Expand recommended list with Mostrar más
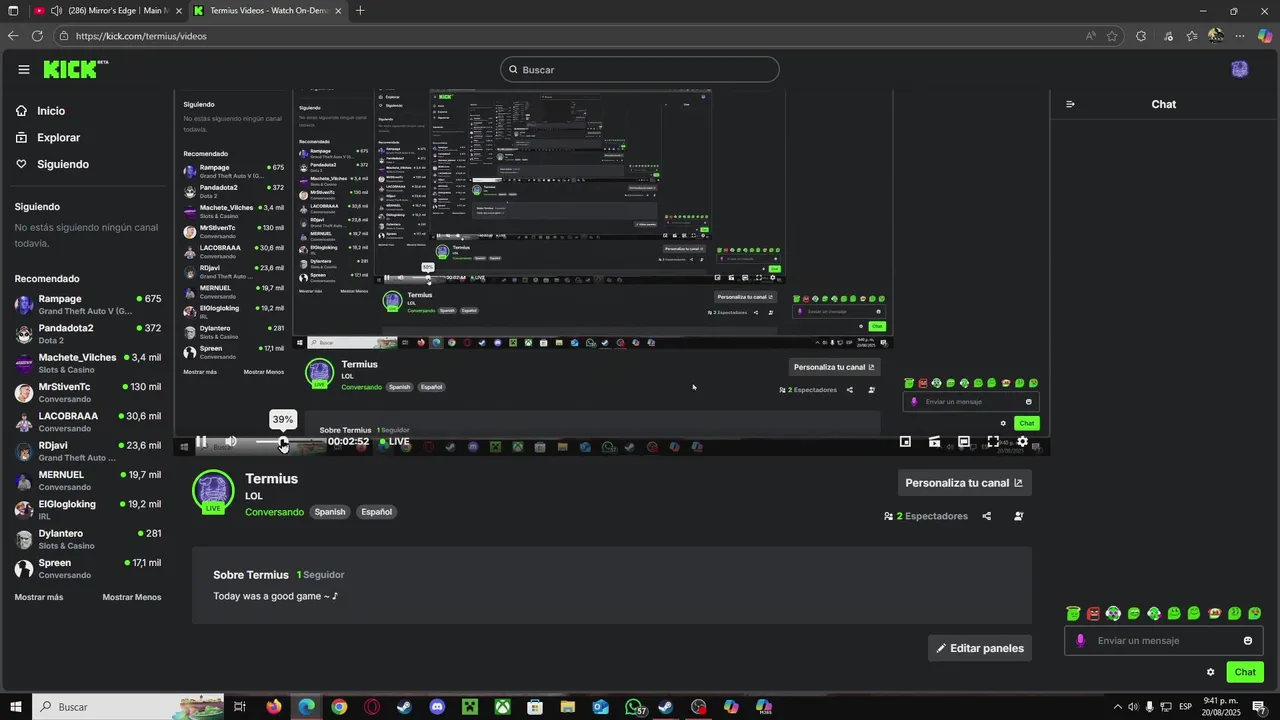The image size is (1280, 720). click(x=39, y=597)
